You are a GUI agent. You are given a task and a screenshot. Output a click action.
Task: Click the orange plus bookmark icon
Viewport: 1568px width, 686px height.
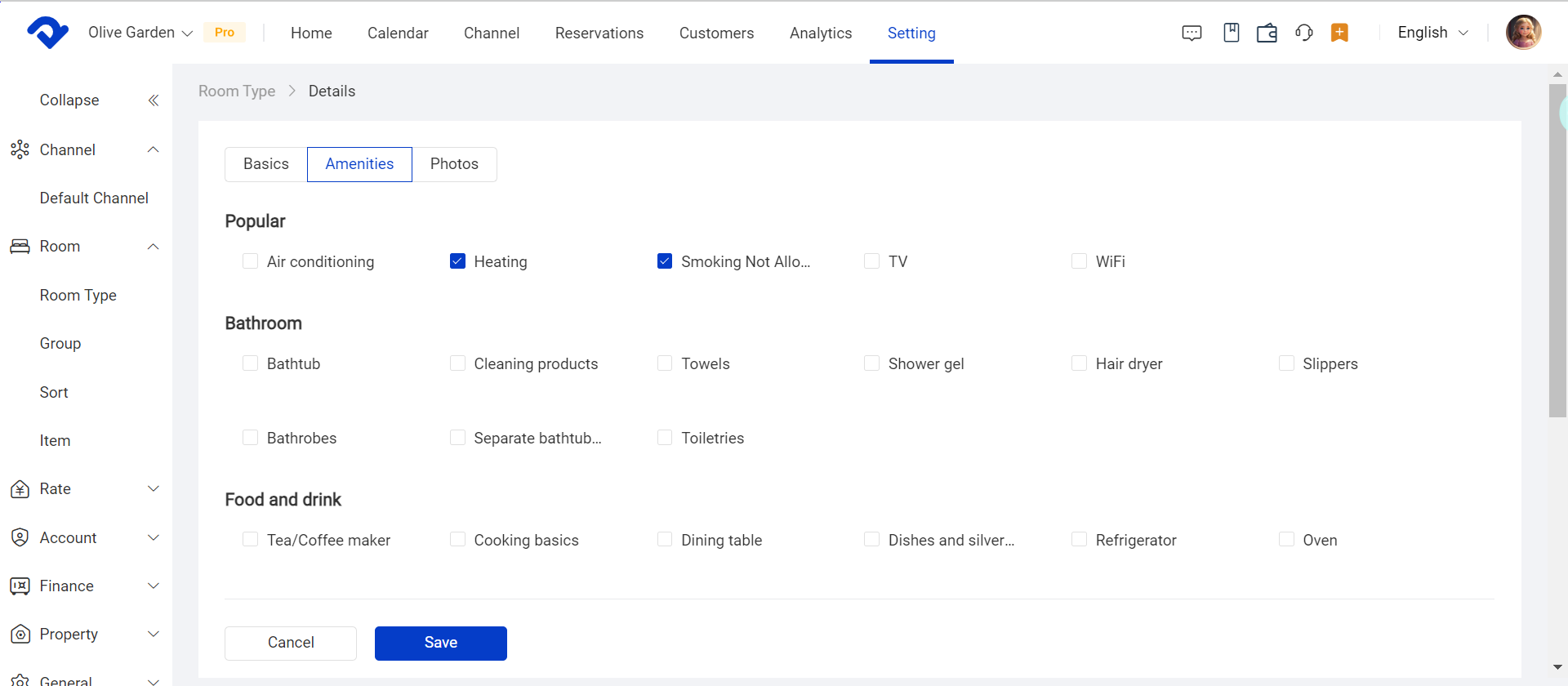pos(1339,33)
